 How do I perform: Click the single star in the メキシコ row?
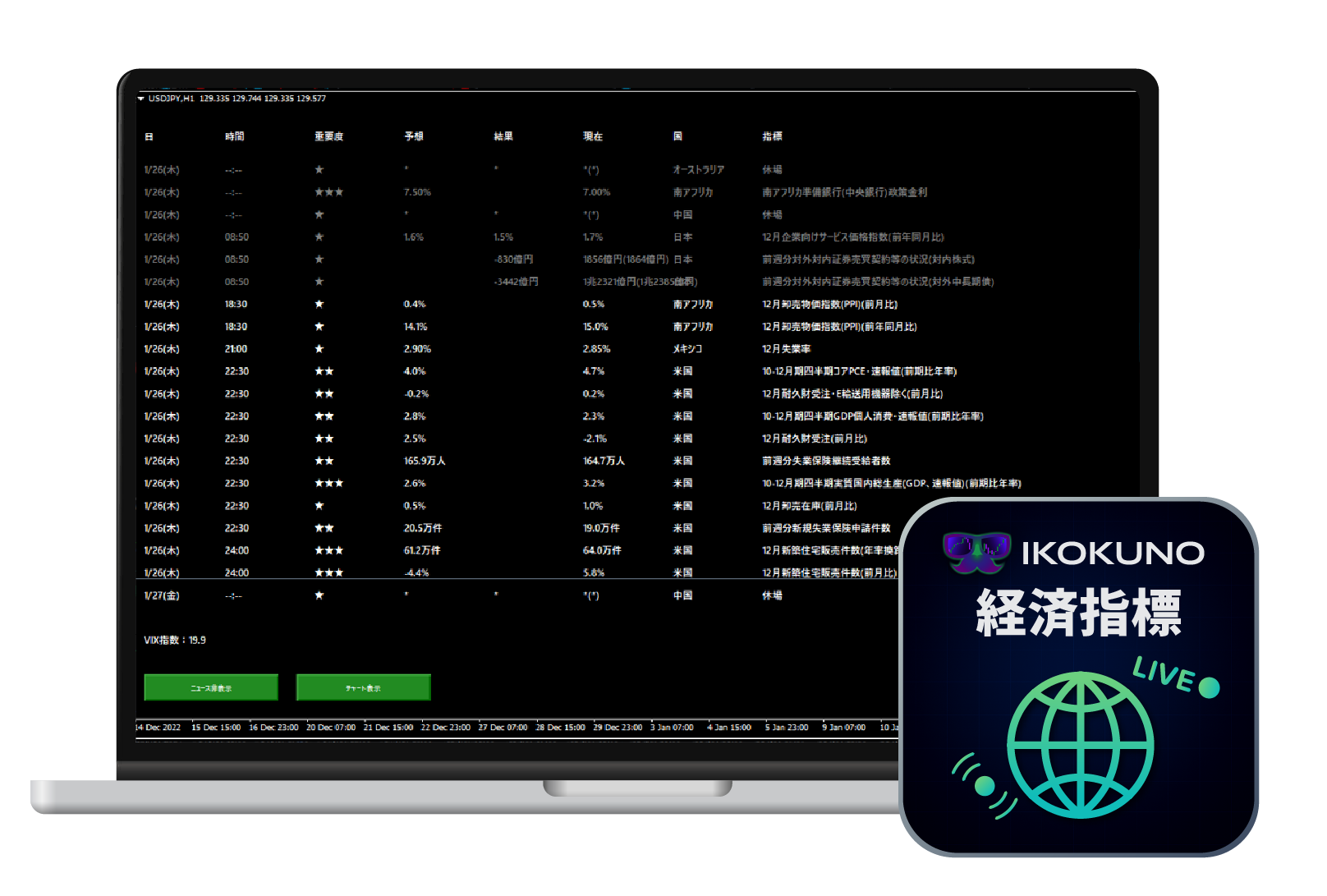click(x=319, y=349)
